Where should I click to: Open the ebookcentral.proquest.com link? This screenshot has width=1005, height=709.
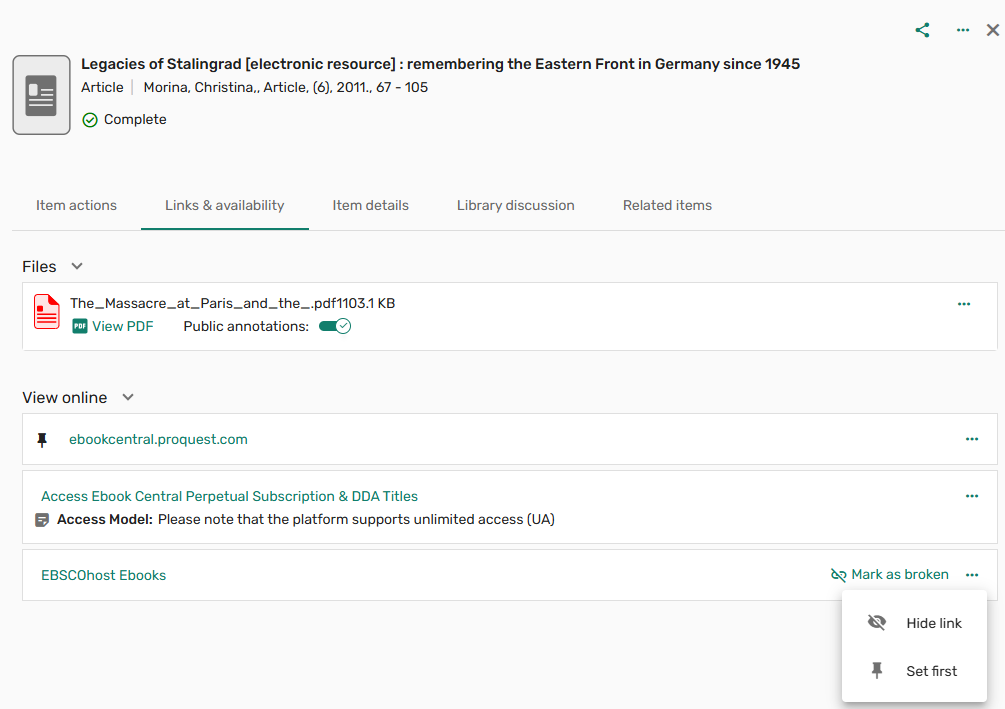coord(158,440)
